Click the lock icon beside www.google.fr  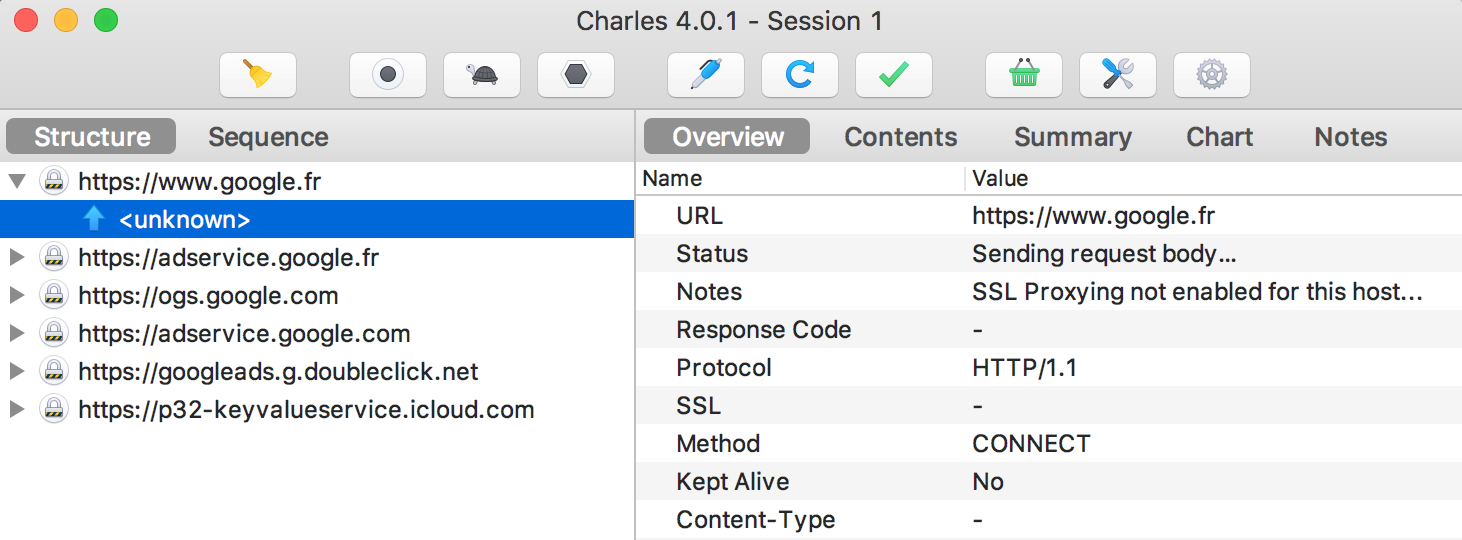click(x=53, y=182)
